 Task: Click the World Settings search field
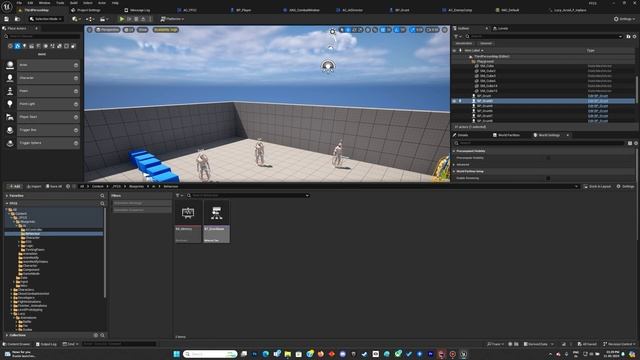click(540, 143)
